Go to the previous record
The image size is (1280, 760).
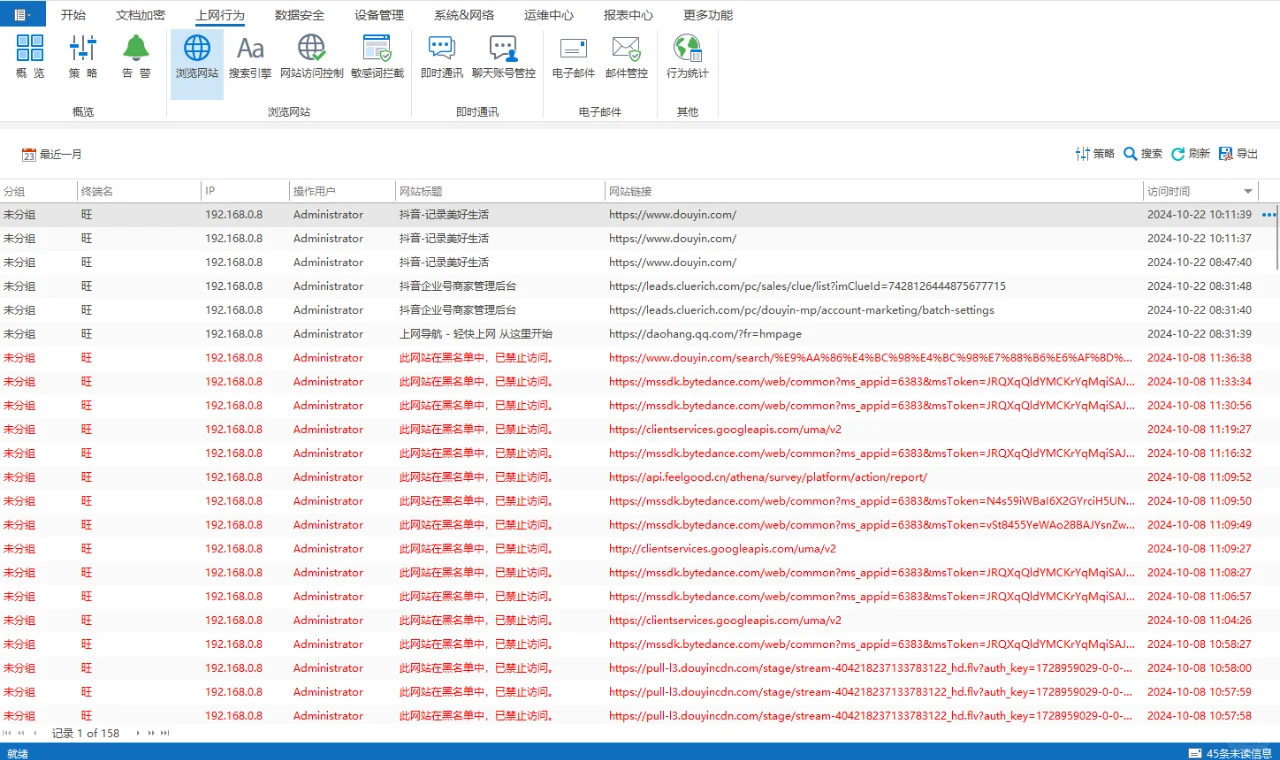tap(35, 733)
